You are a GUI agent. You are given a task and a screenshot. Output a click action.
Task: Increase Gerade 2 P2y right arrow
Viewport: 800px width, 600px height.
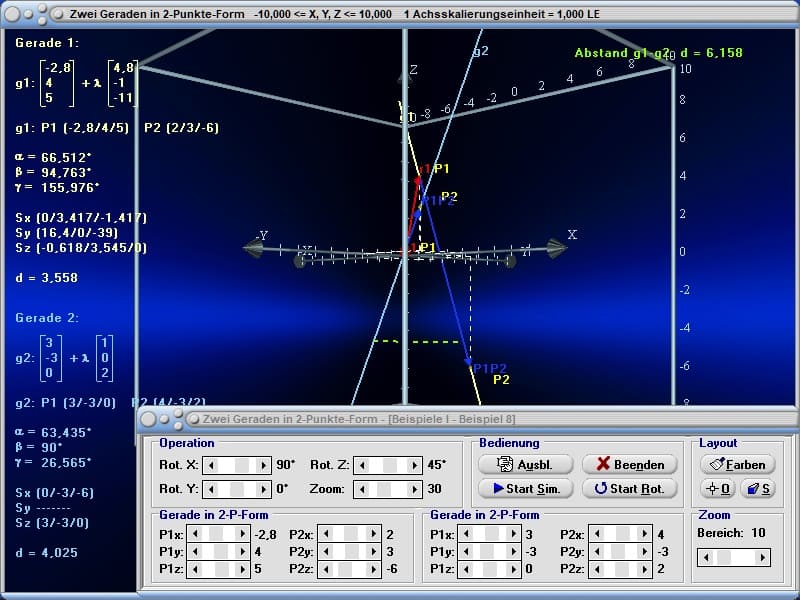[644, 552]
